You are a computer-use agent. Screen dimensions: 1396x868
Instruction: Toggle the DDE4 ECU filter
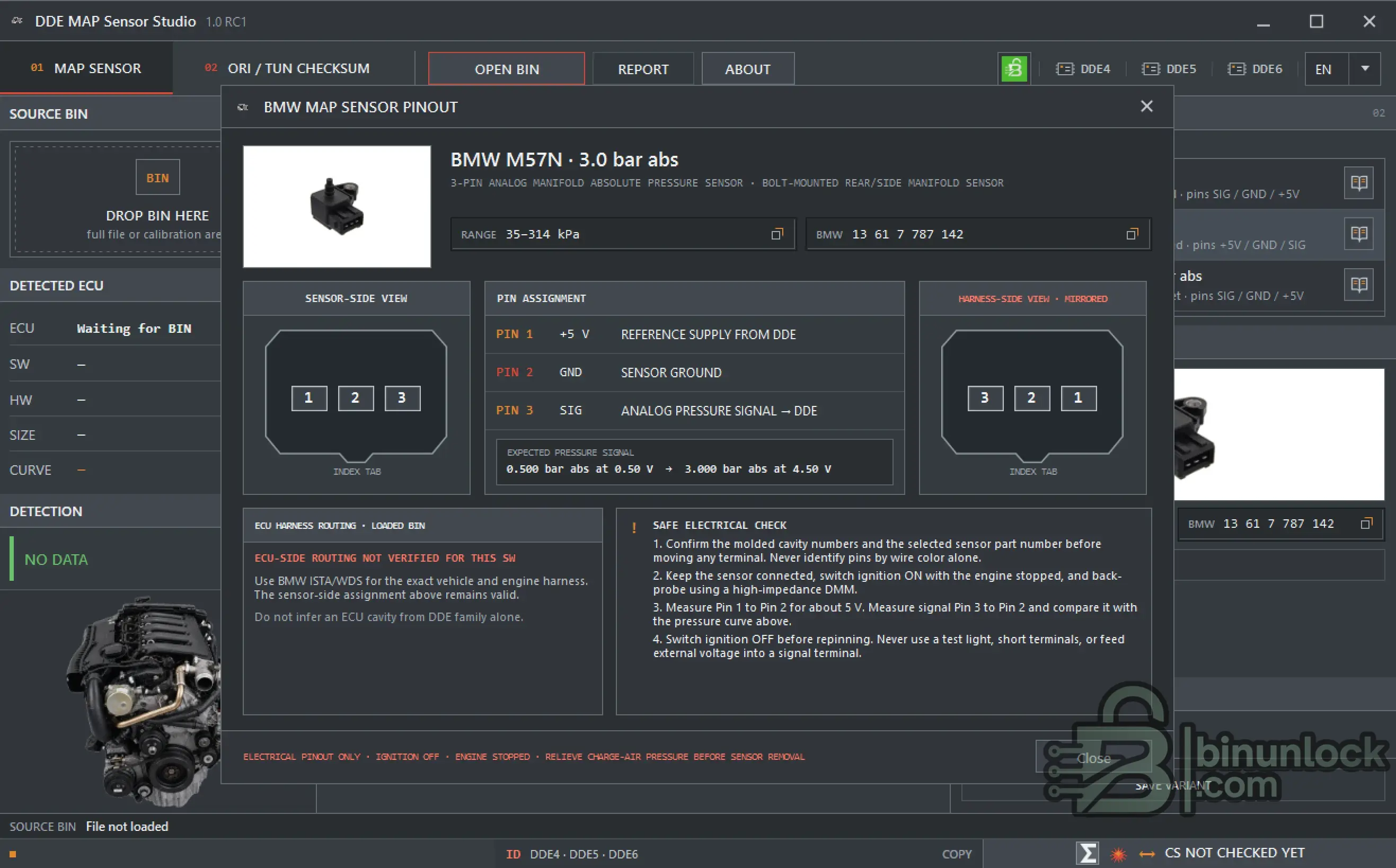pyautogui.click(x=1083, y=69)
